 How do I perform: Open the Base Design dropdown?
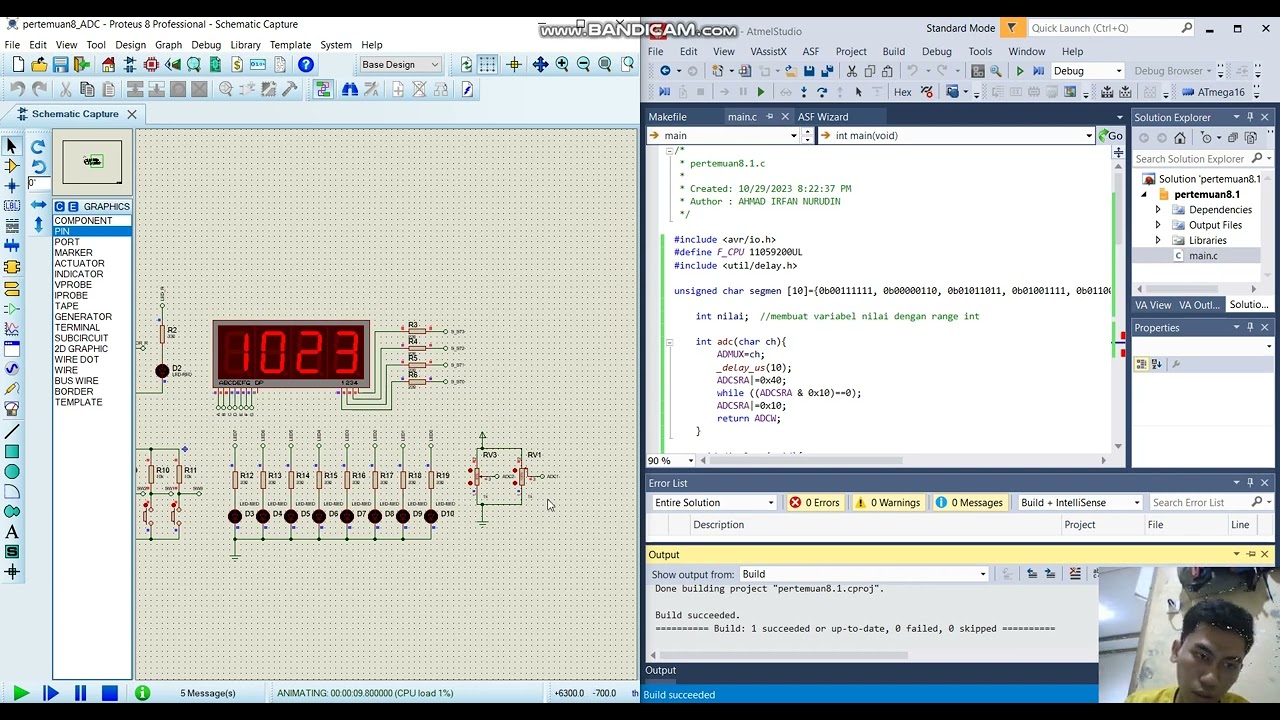point(400,65)
